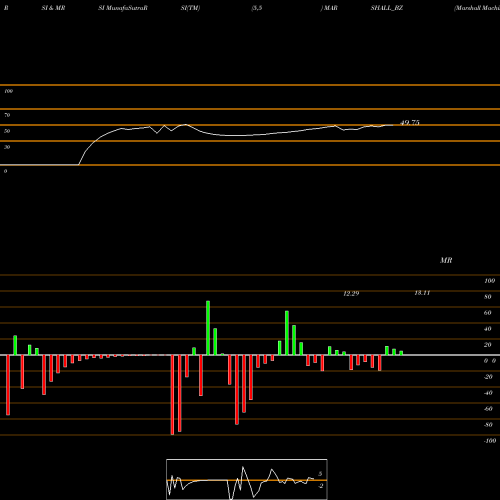500x500 pixels.
Task: Click the tallest green bar in MR histogram
Action: (x=208, y=328)
